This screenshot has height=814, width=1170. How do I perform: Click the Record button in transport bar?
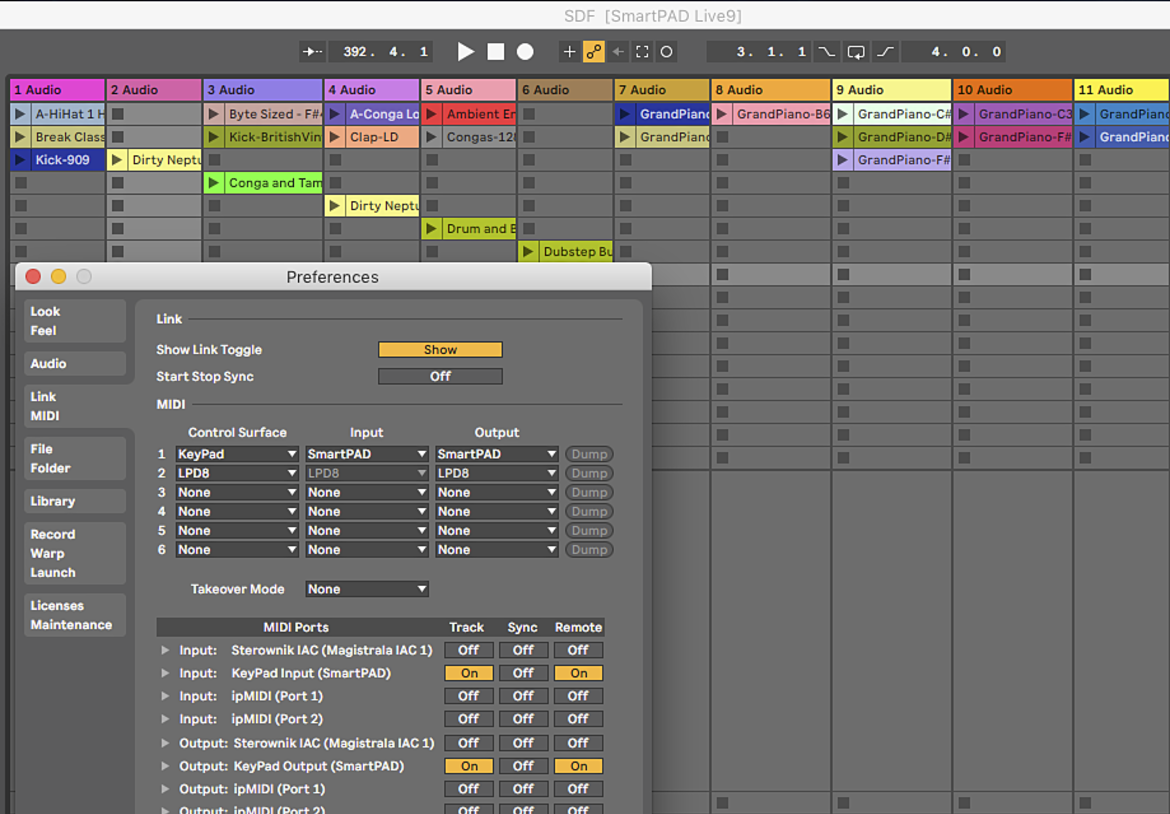pos(525,51)
